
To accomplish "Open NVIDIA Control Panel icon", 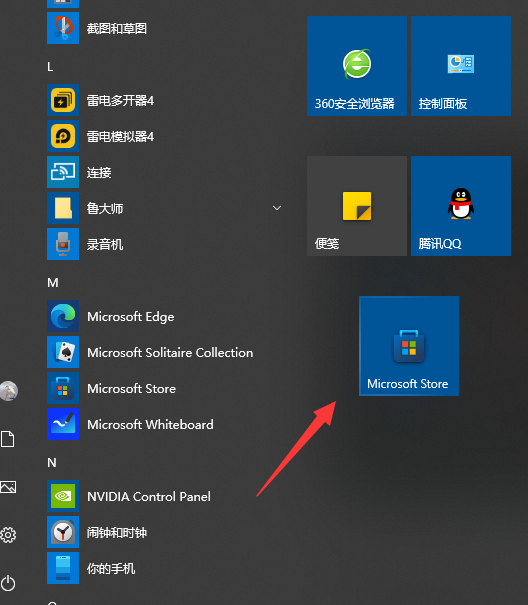I will click(63, 496).
